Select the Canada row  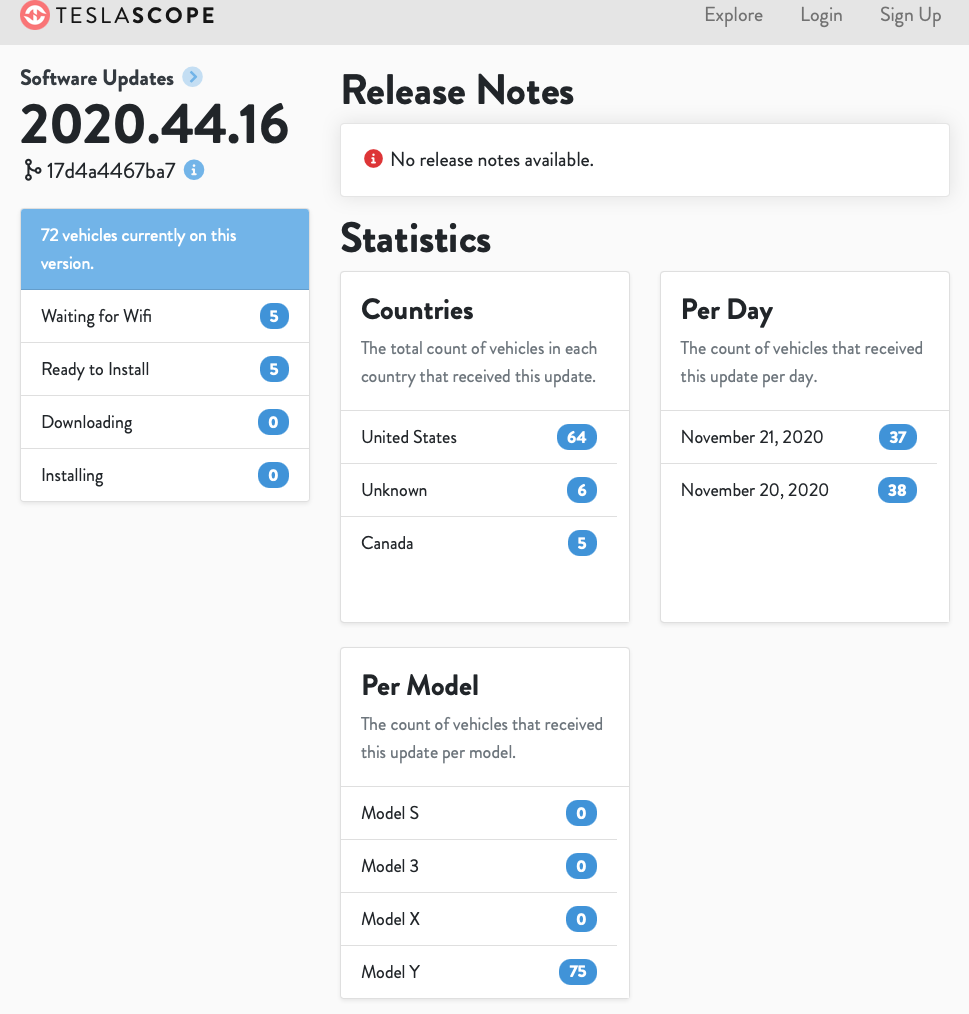point(479,543)
